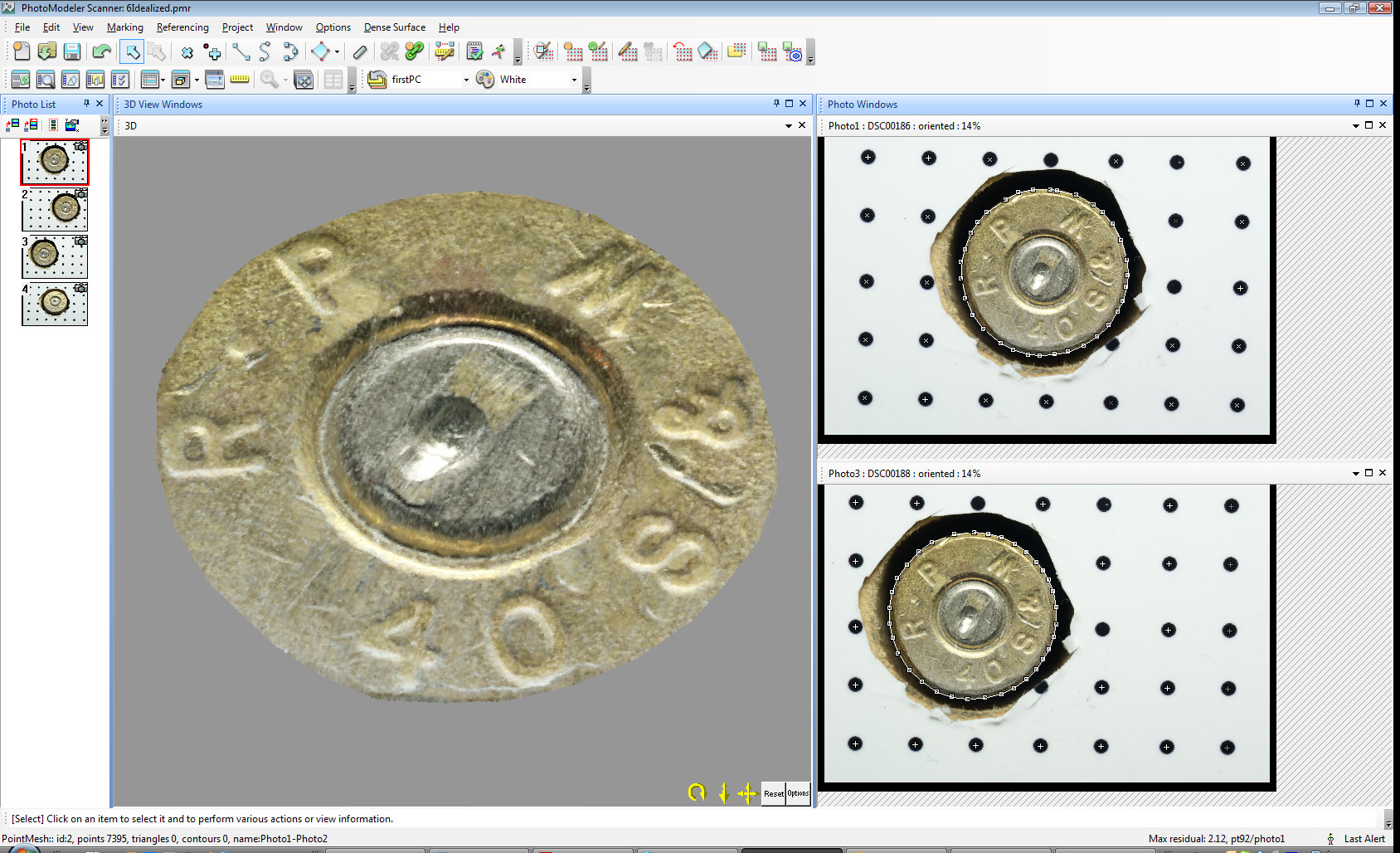Open the Referencing menu
This screenshot has height=853, width=1400.
pyautogui.click(x=182, y=27)
